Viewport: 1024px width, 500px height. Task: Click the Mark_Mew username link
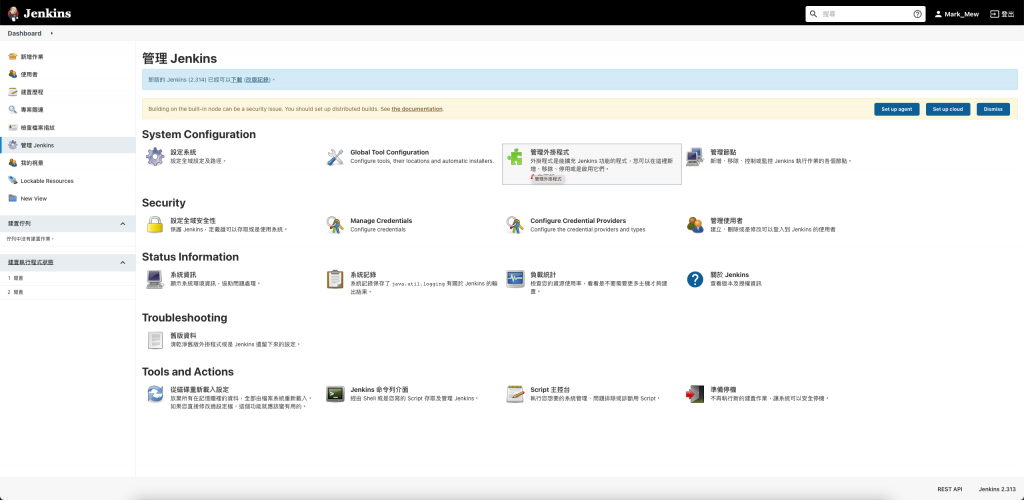(x=961, y=14)
